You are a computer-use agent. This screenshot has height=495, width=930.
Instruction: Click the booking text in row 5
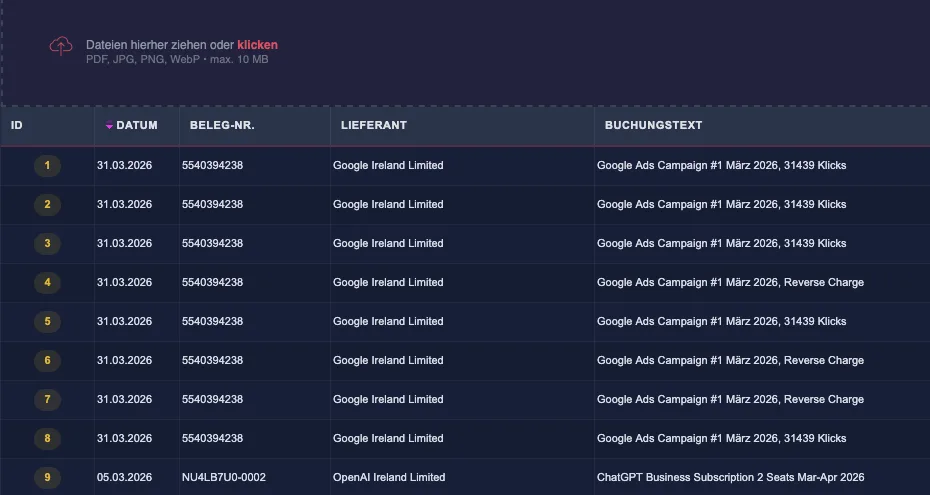coord(721,321)
